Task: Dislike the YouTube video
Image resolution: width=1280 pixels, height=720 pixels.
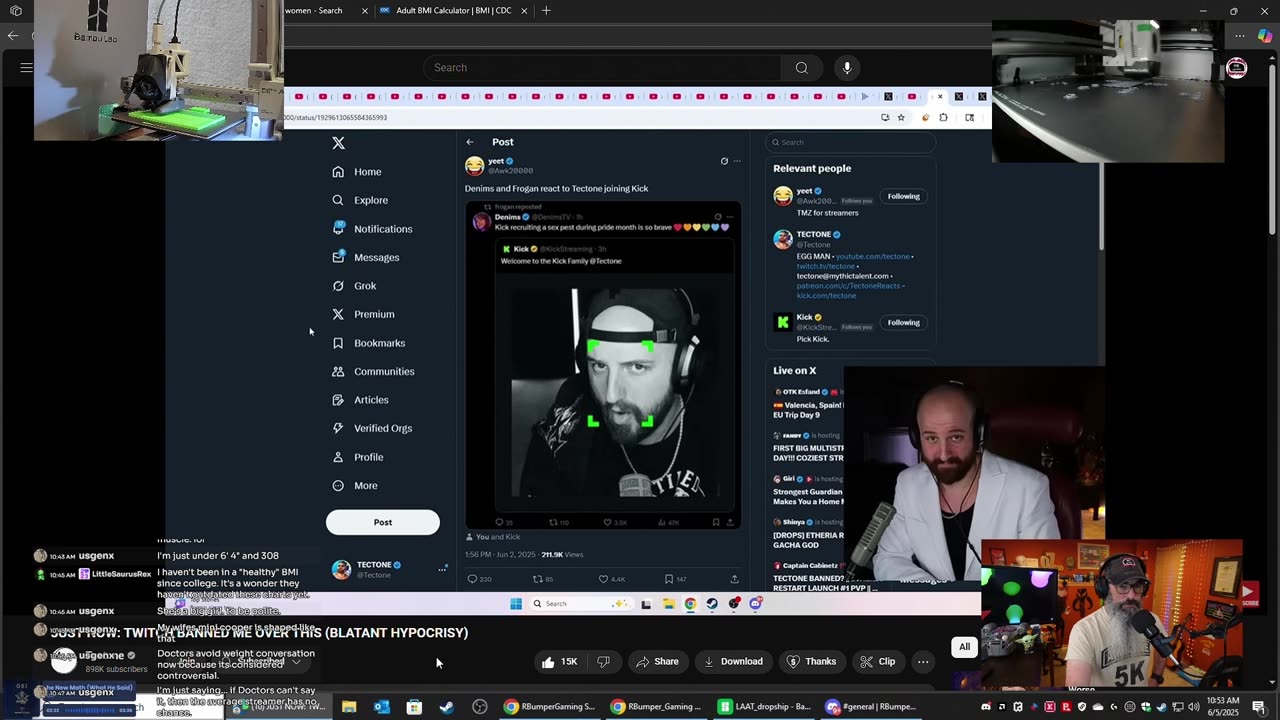Action: (x=603, y=661)
